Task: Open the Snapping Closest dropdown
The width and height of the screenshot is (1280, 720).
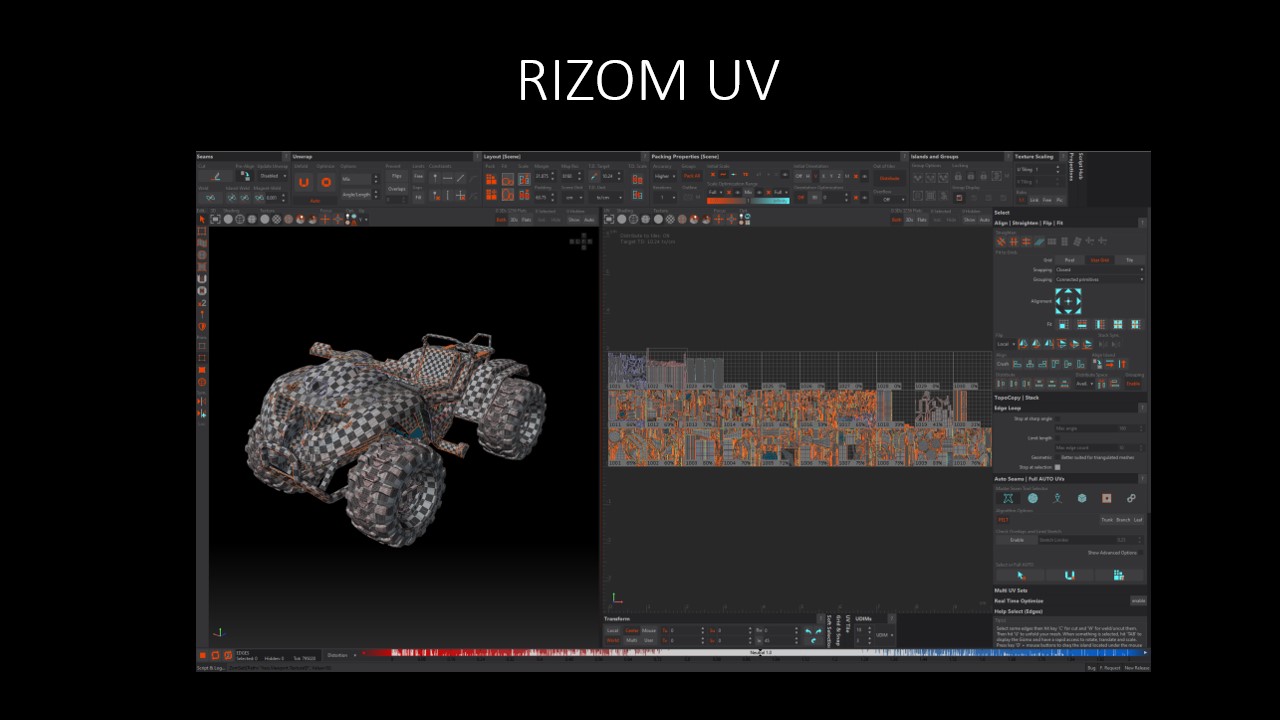Action: pos(1099,270)
